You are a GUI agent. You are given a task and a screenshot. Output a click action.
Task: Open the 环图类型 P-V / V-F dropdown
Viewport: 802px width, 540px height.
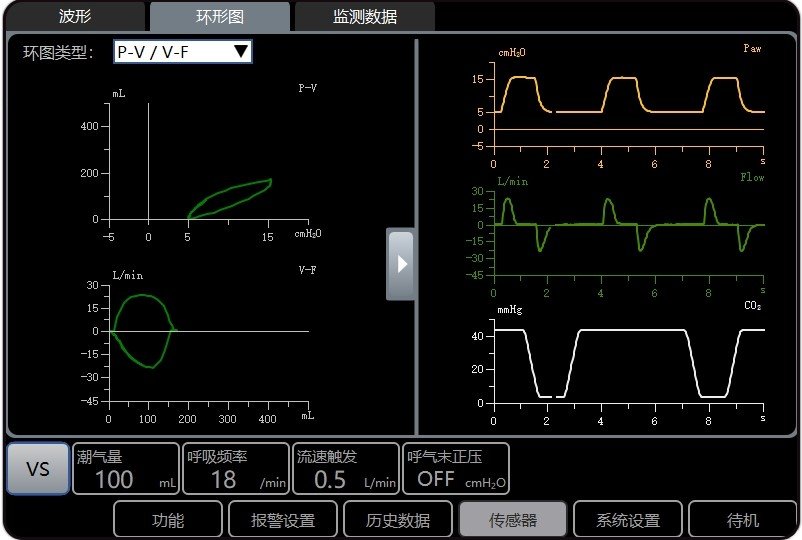tap(182, 52)
